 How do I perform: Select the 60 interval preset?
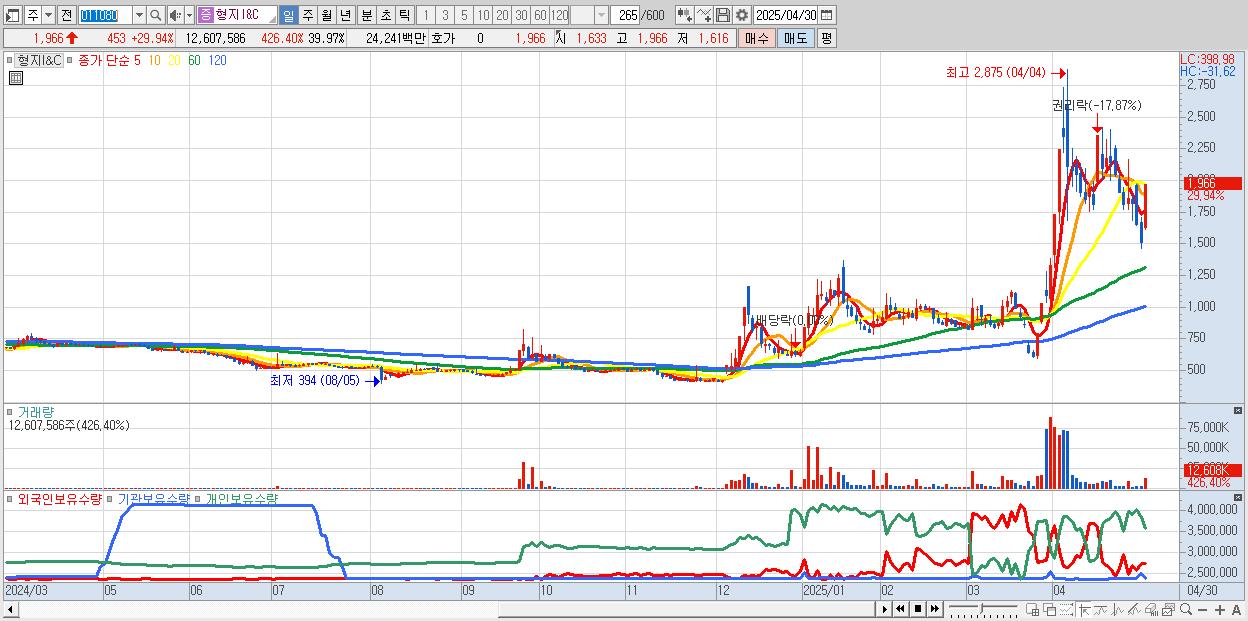[x=540, y=15]
